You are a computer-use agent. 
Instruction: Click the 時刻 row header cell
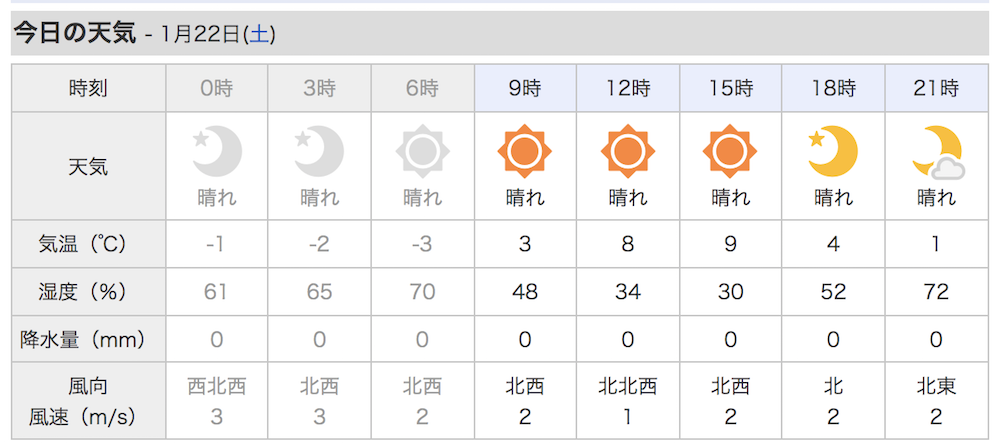tap(89, 88)
